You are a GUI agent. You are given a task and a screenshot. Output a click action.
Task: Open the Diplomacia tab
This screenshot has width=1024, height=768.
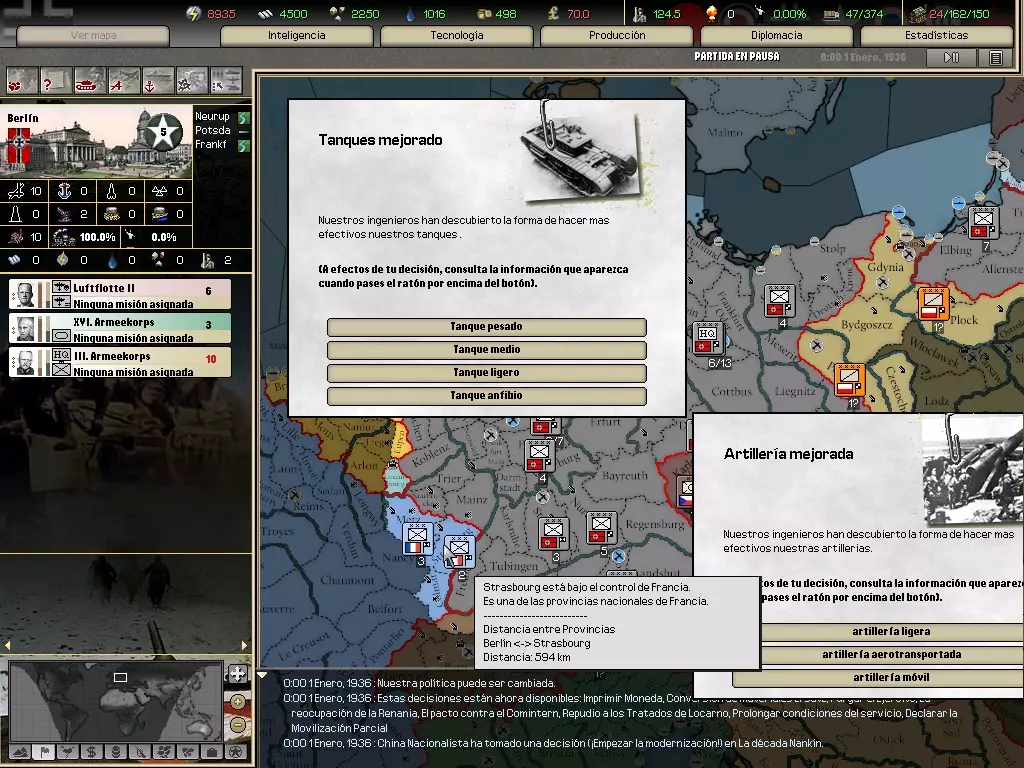(x=776, y=35)
